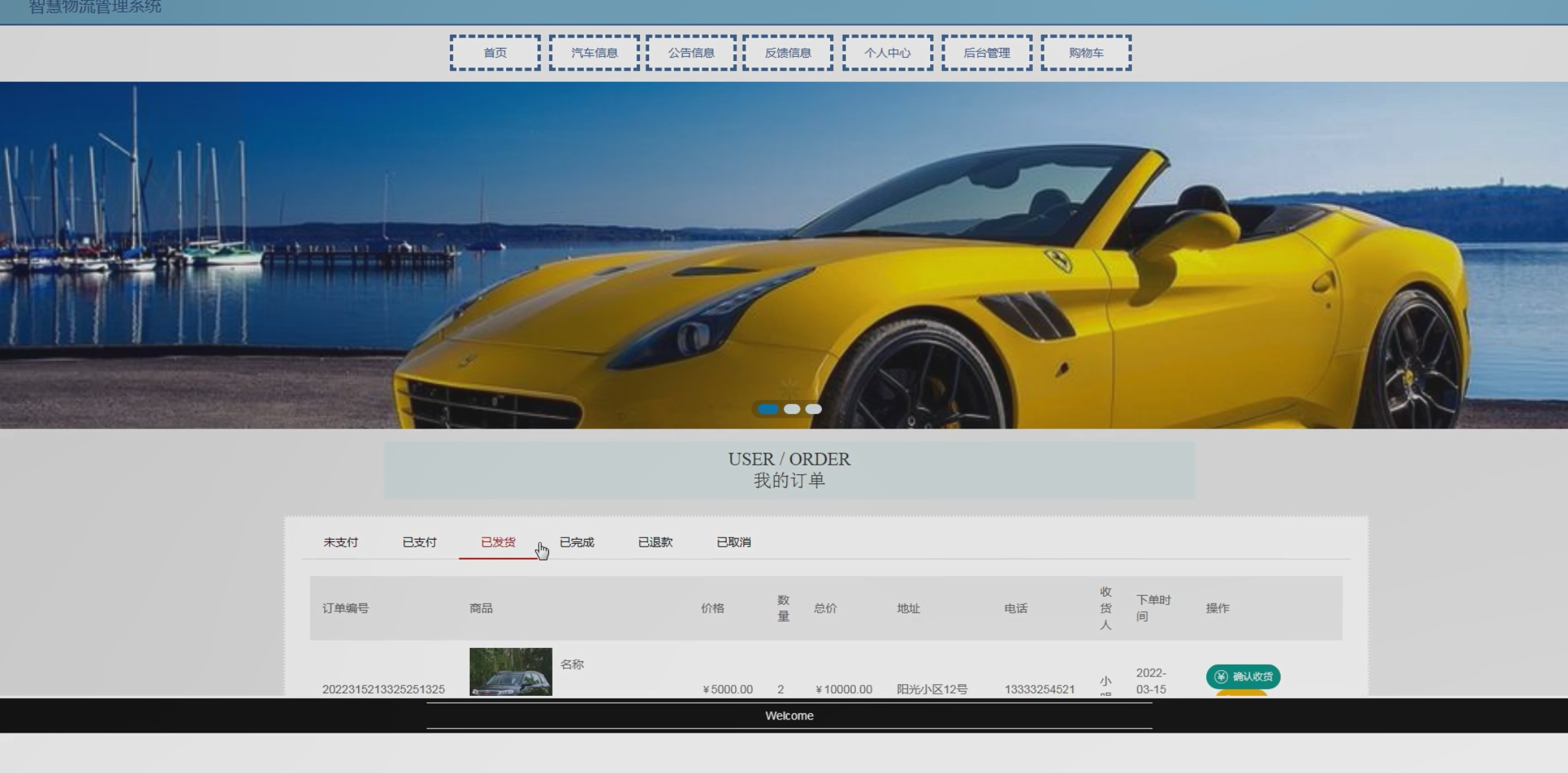Switch to 未支付 orders tab
The height and width of the screenshot is (773, 1568).
point(341,542)
